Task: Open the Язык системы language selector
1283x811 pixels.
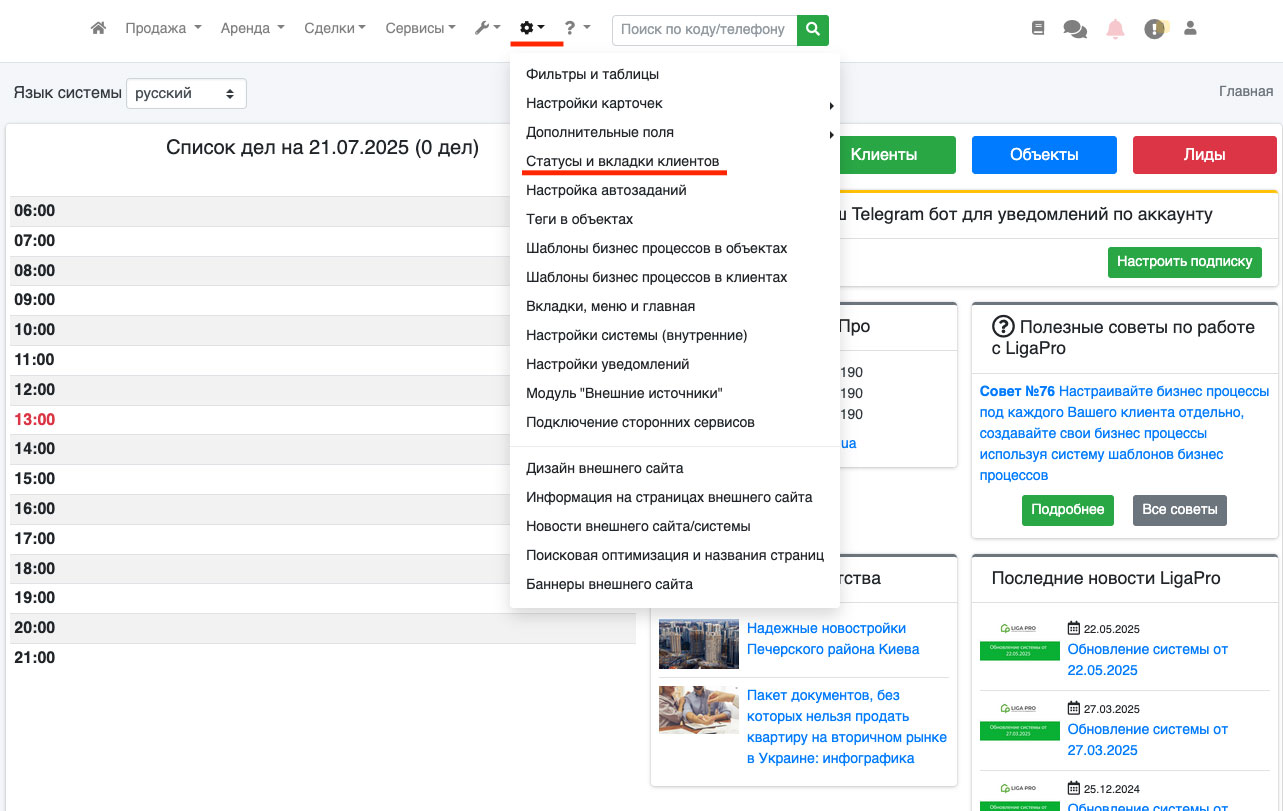Action: 186,93
